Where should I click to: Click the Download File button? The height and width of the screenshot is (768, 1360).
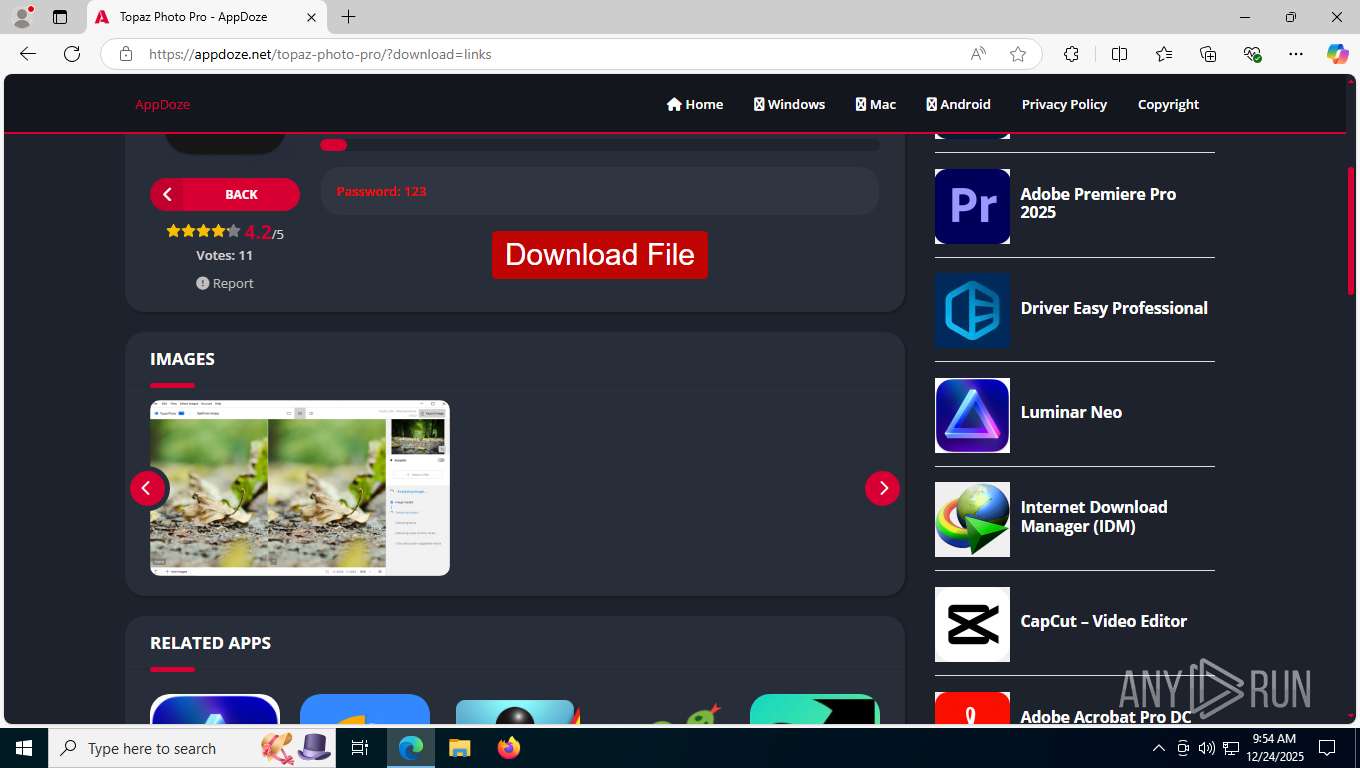click(x=600, y=255)
